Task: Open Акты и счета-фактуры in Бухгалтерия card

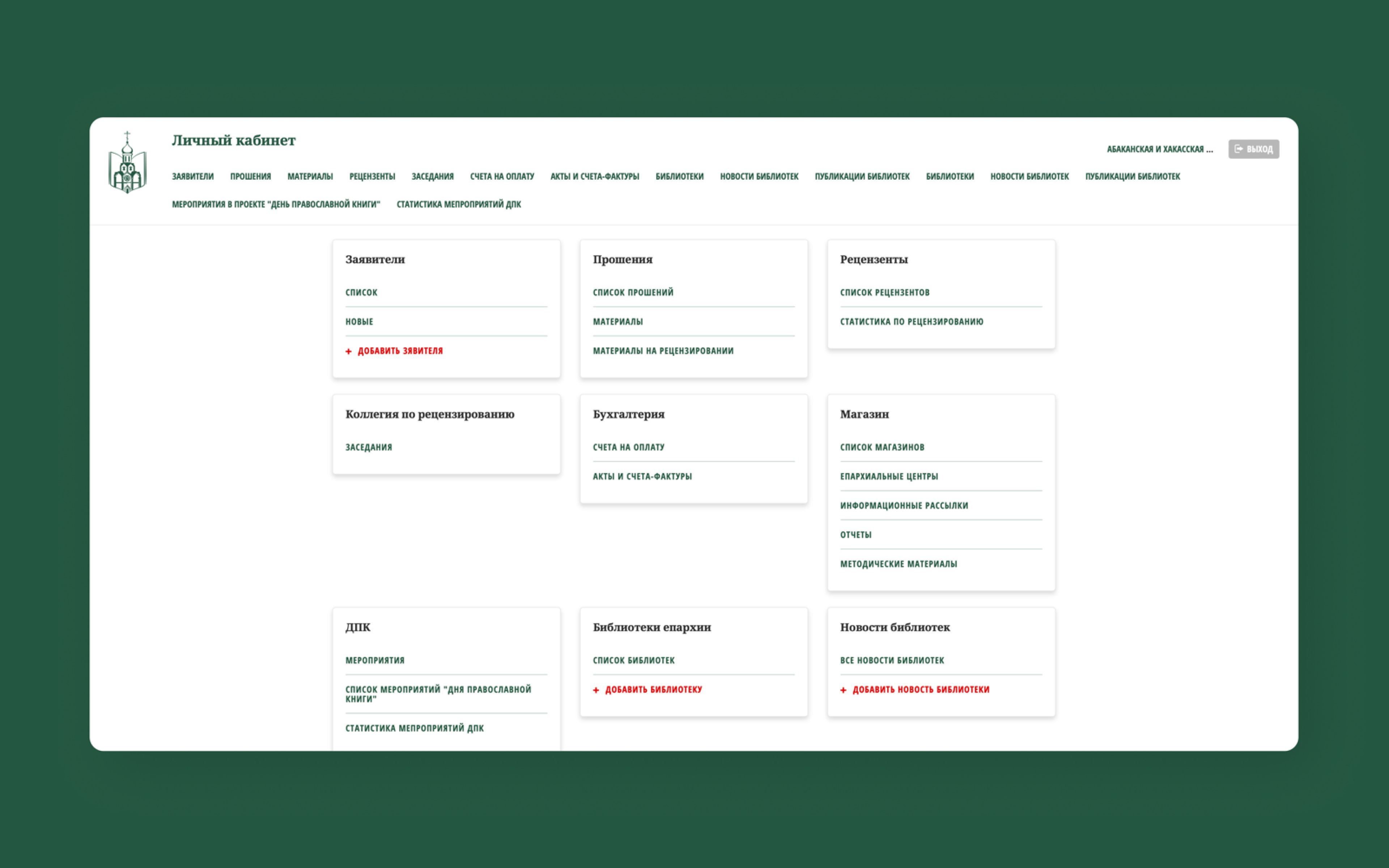Action: click(642, 476)
